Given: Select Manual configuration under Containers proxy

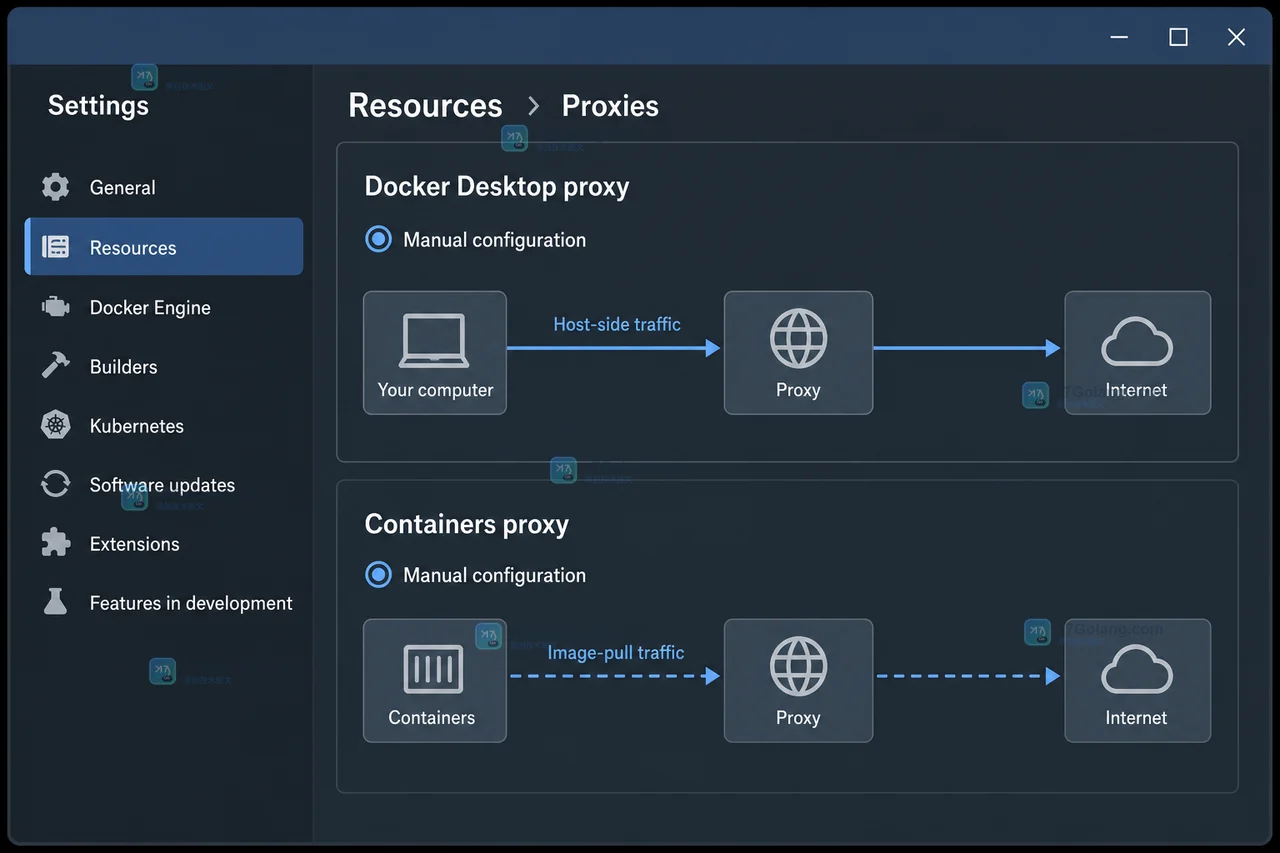Looking at the screenshot, I should click(x=378, y=575).
